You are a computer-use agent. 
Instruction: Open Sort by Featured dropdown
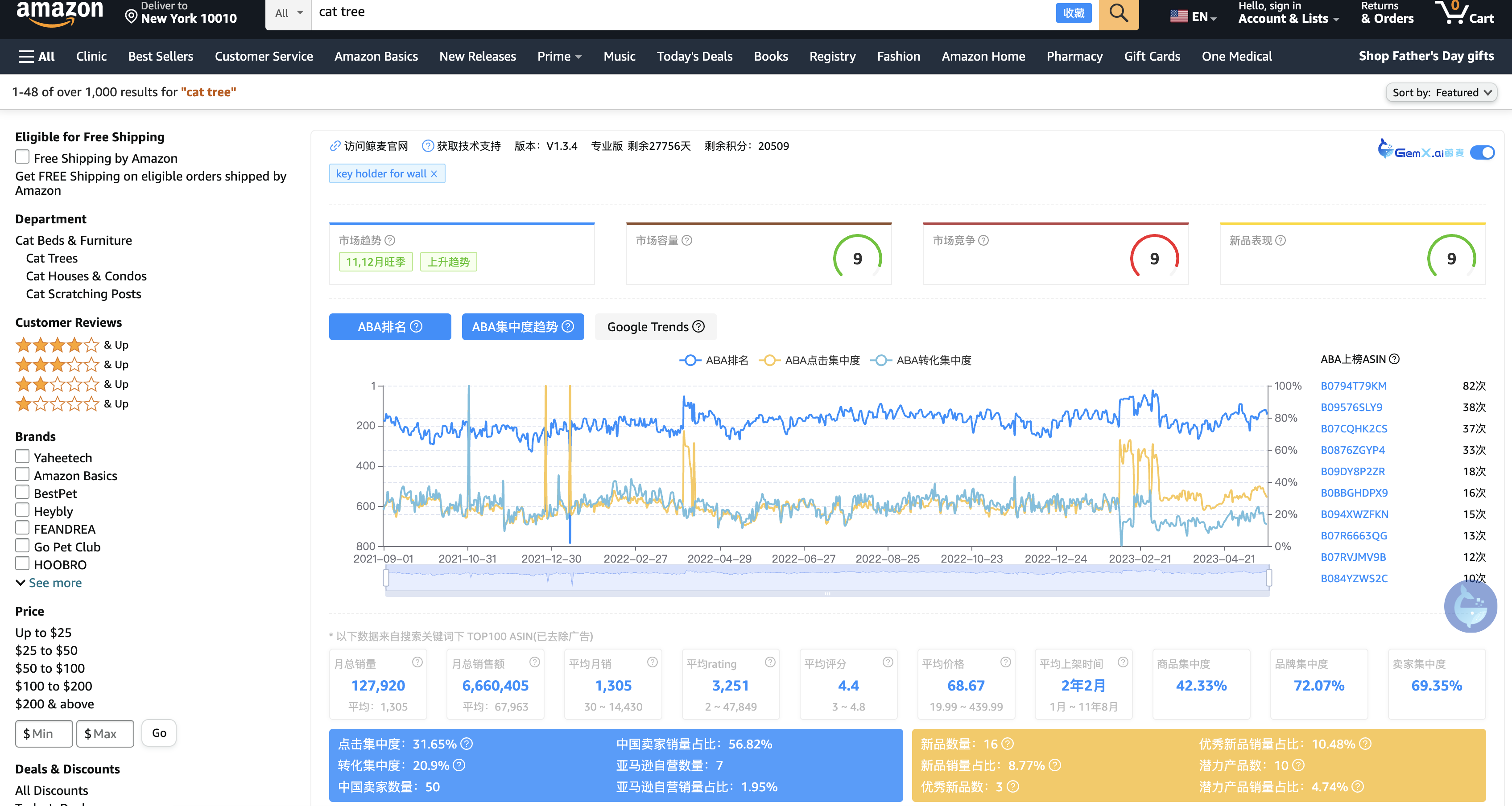(x=1442, y=93)
